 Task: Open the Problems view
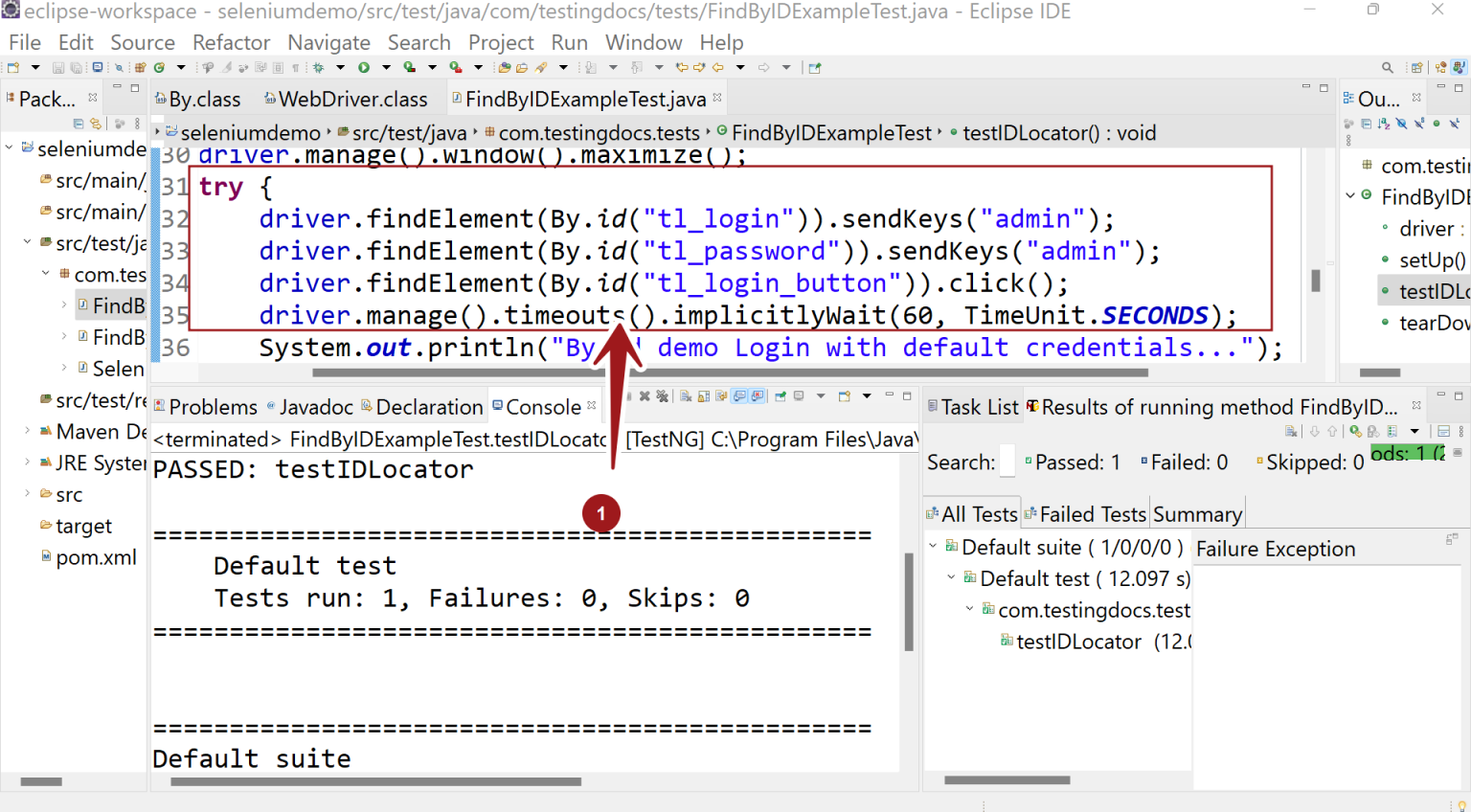[215, 406]
